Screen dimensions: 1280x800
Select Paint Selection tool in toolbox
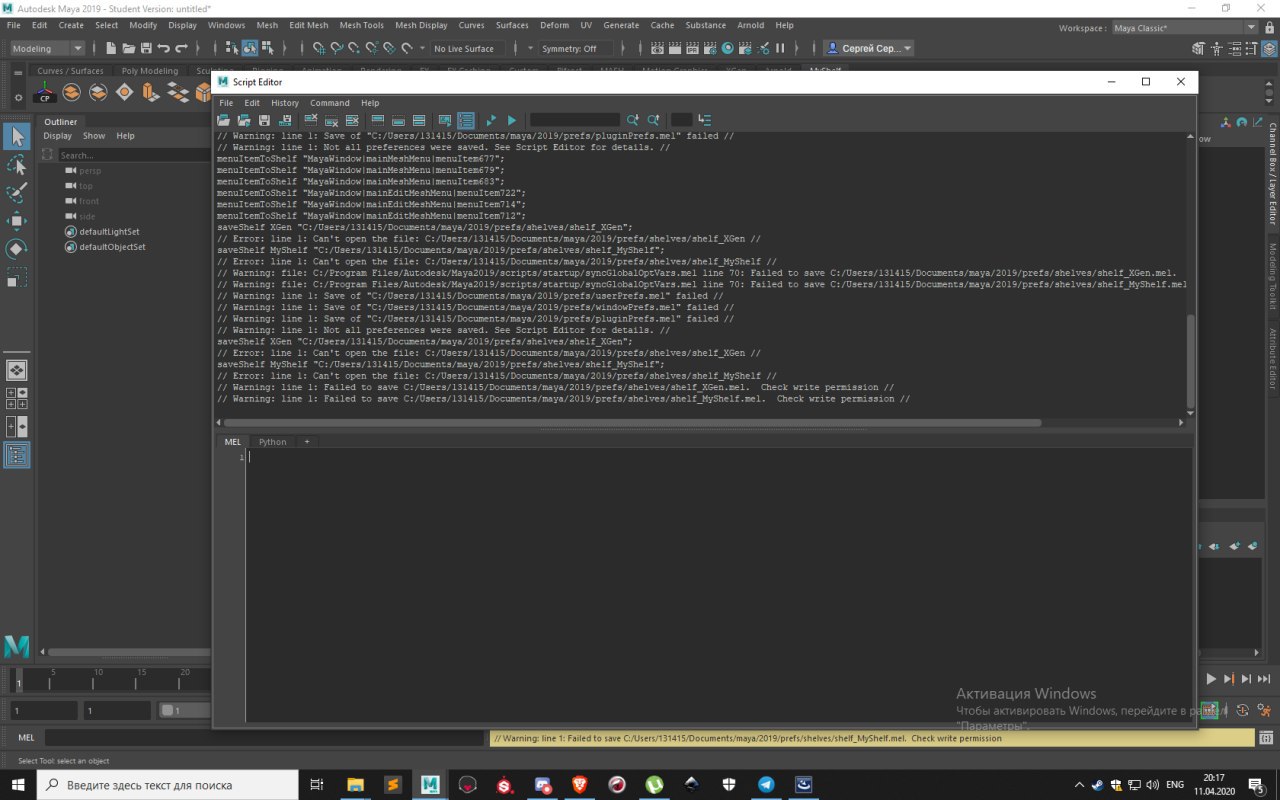17,192
